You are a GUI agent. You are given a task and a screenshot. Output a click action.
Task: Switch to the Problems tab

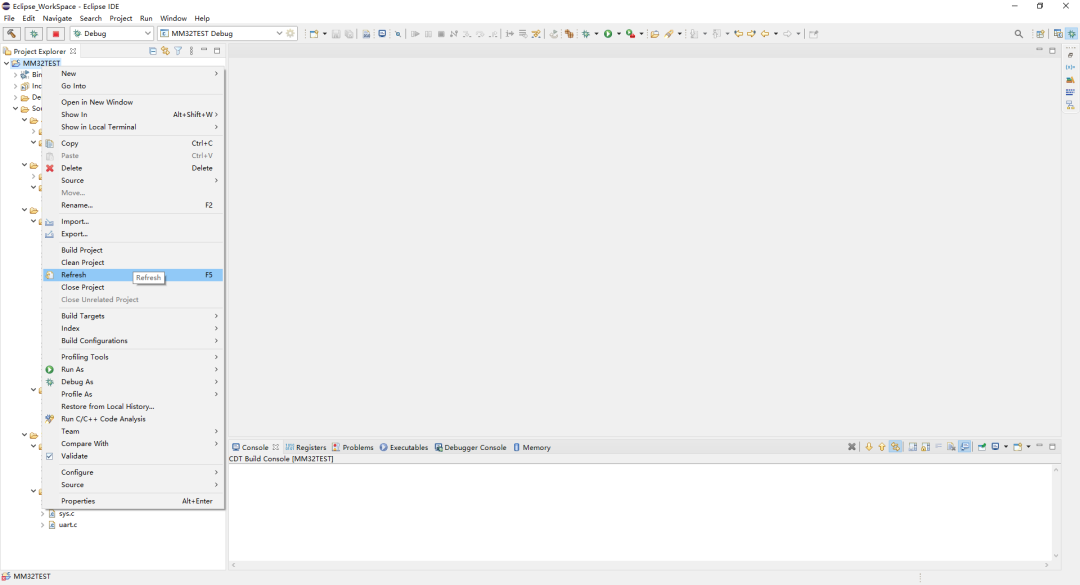tap(353, 447)
